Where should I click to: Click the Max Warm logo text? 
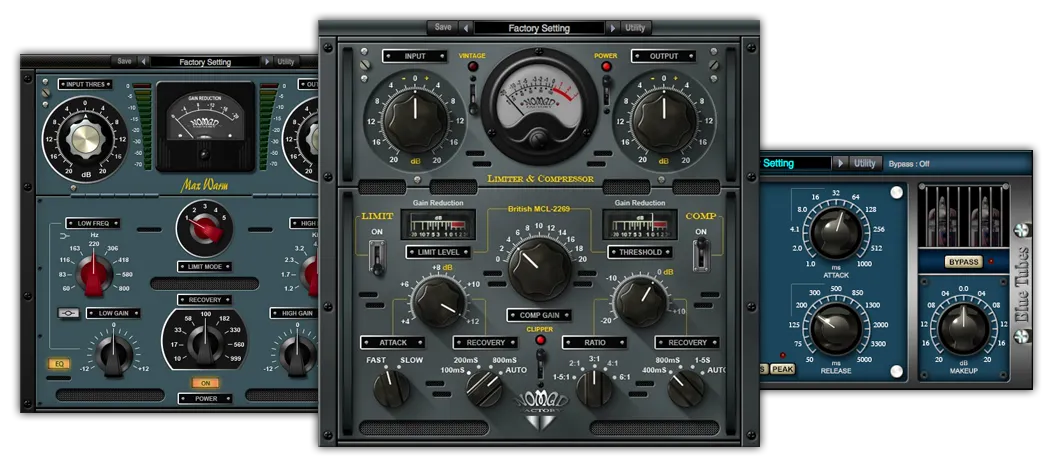point(205,186)
